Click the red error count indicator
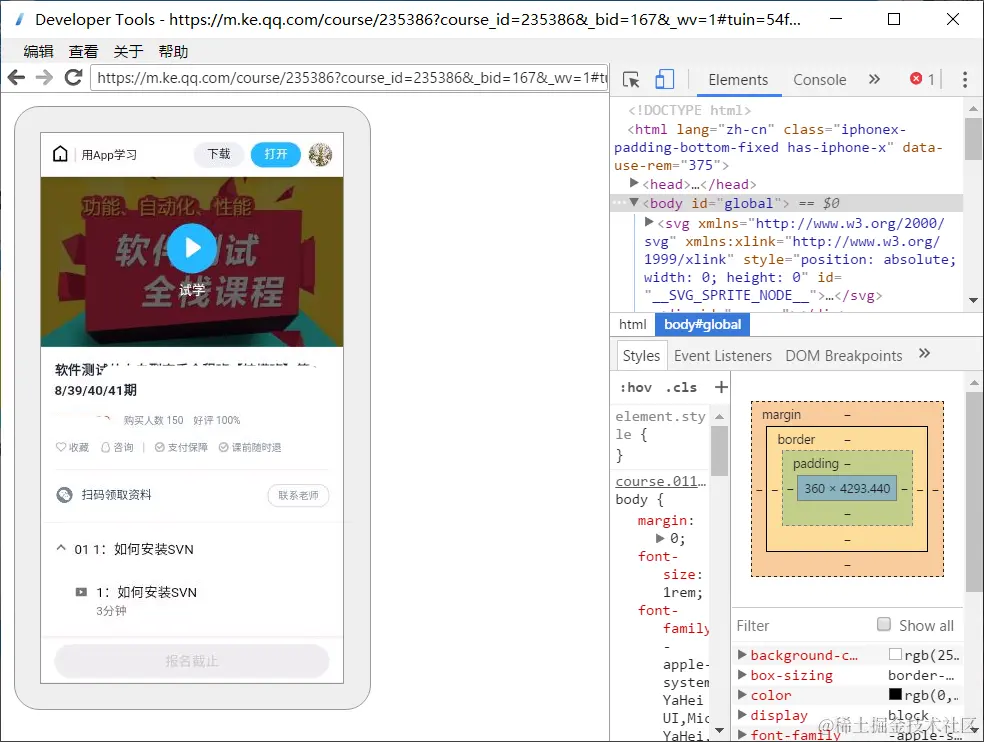The width and height of the screenshot is (984, 742). pyautogui.click(x=922, y=79)
